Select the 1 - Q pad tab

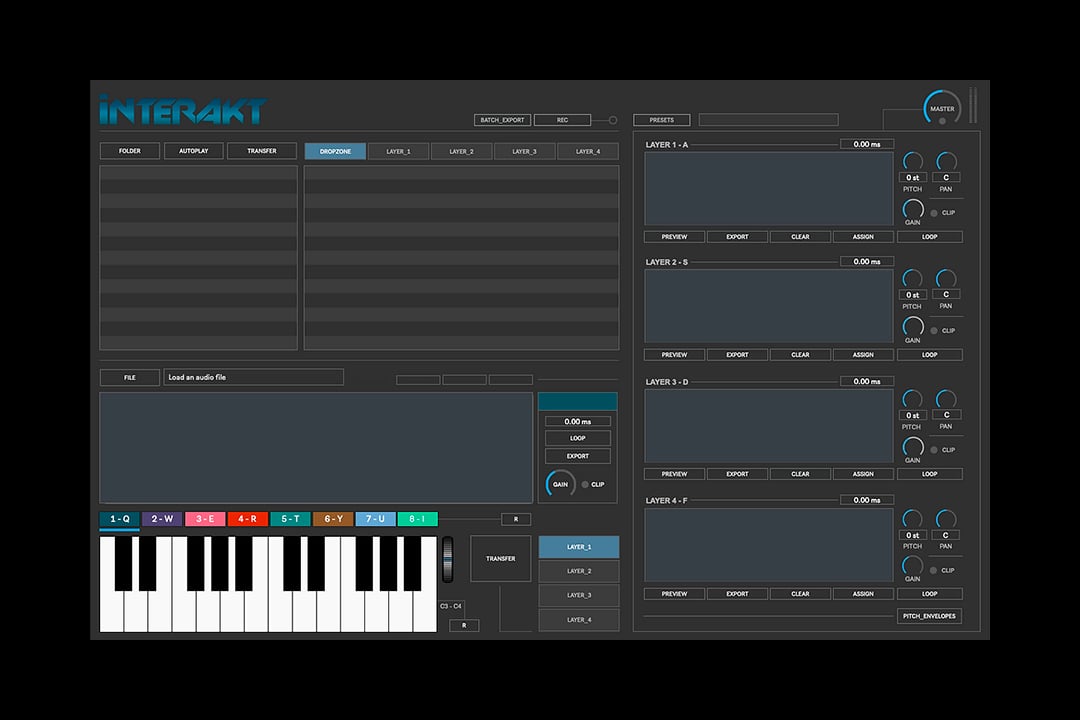pyautogui.click(x=120, y=519)
